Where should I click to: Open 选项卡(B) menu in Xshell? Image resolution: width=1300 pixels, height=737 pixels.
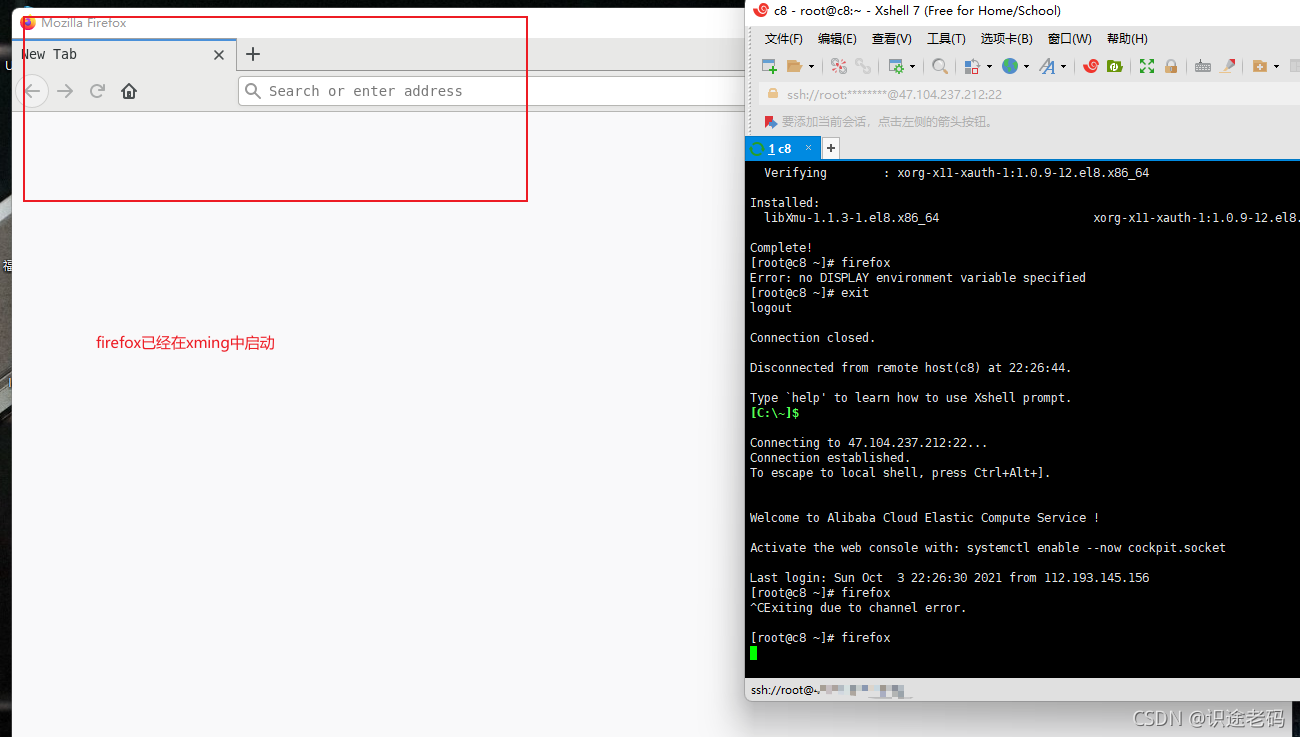click(1006, 39)
